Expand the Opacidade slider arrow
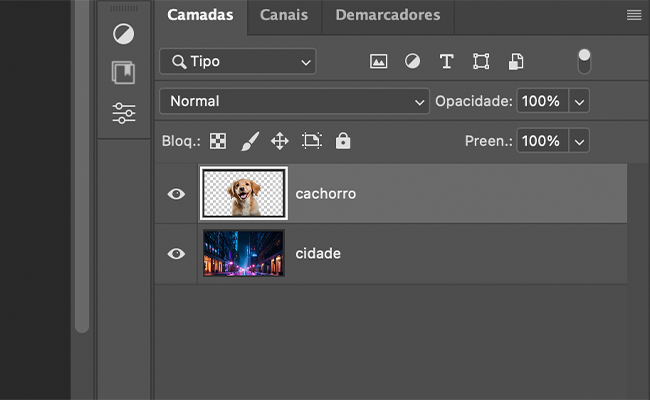650x400 pixels. point(579,101)
